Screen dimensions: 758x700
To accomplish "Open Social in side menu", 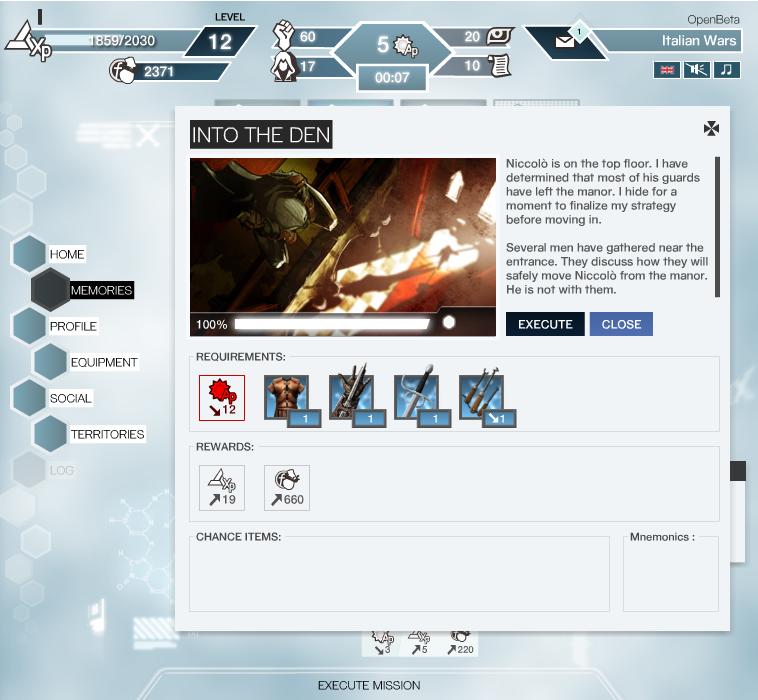I will [x=70, y=398].
